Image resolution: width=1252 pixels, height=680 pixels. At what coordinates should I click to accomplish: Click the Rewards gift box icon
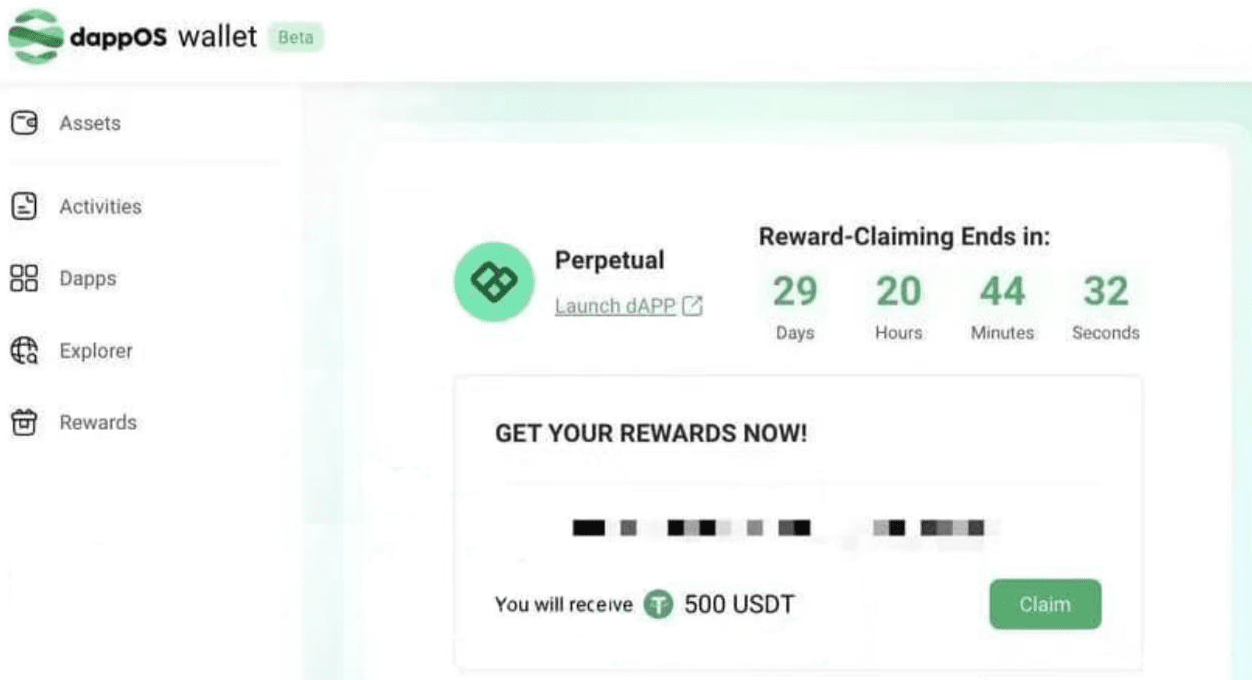click(x=24, y=422)
